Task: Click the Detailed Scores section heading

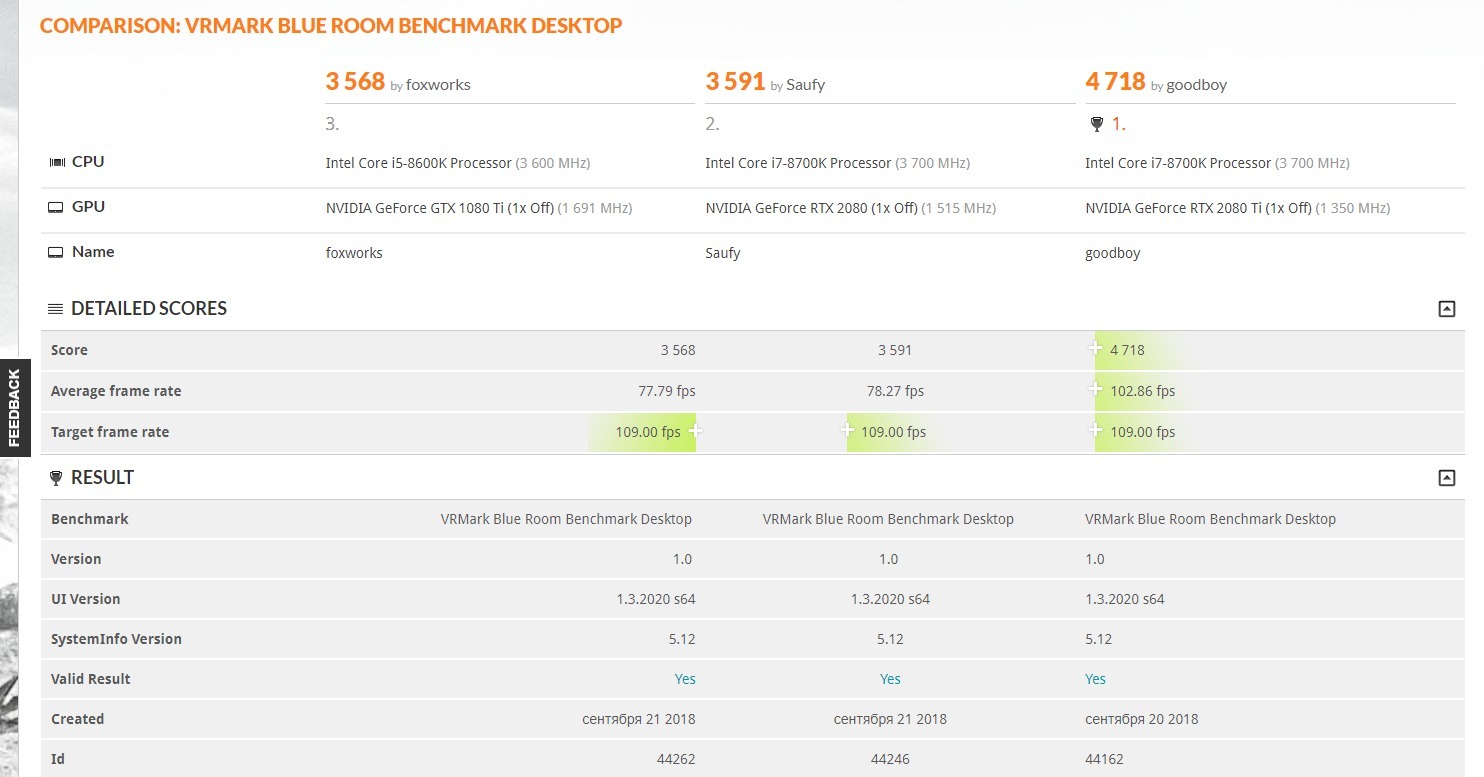Action: click(149, 309)
